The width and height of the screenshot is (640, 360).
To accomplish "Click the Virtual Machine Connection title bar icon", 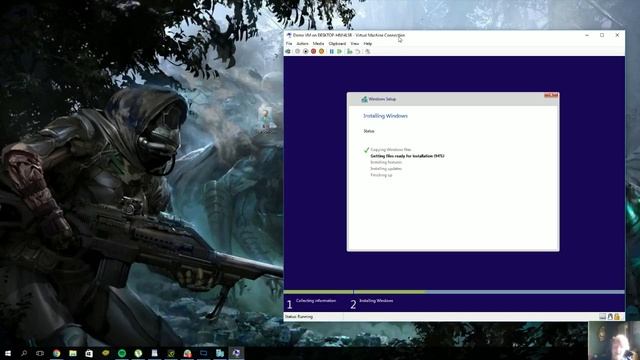I will tap(289, 36).
